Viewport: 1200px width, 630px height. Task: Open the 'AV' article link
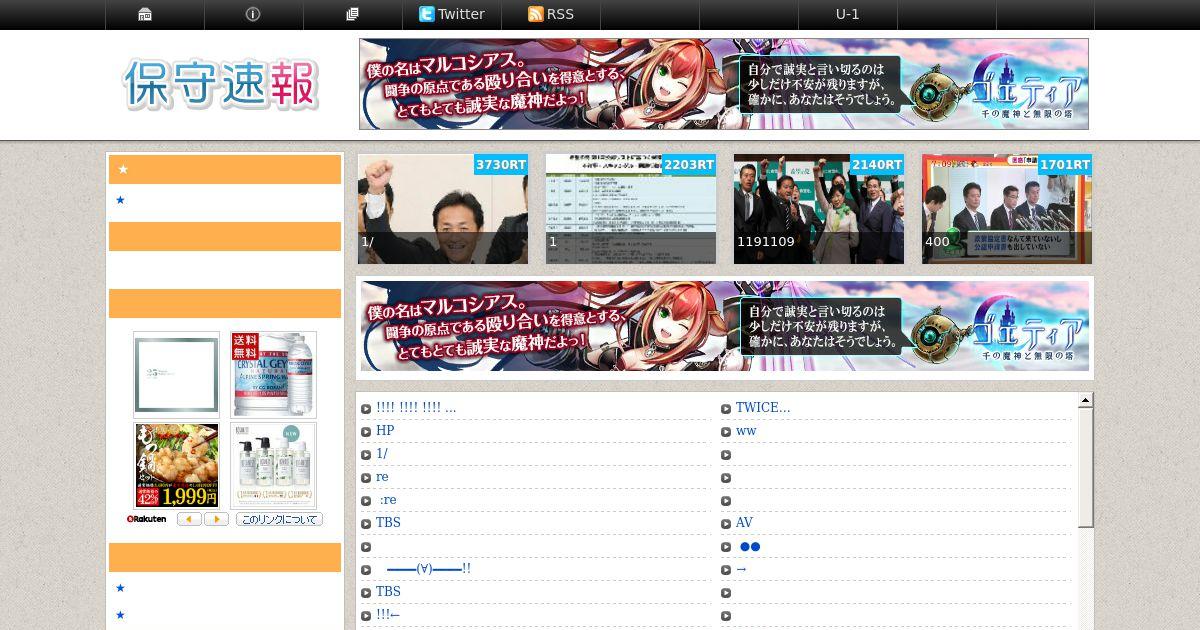tap(744, 523)
